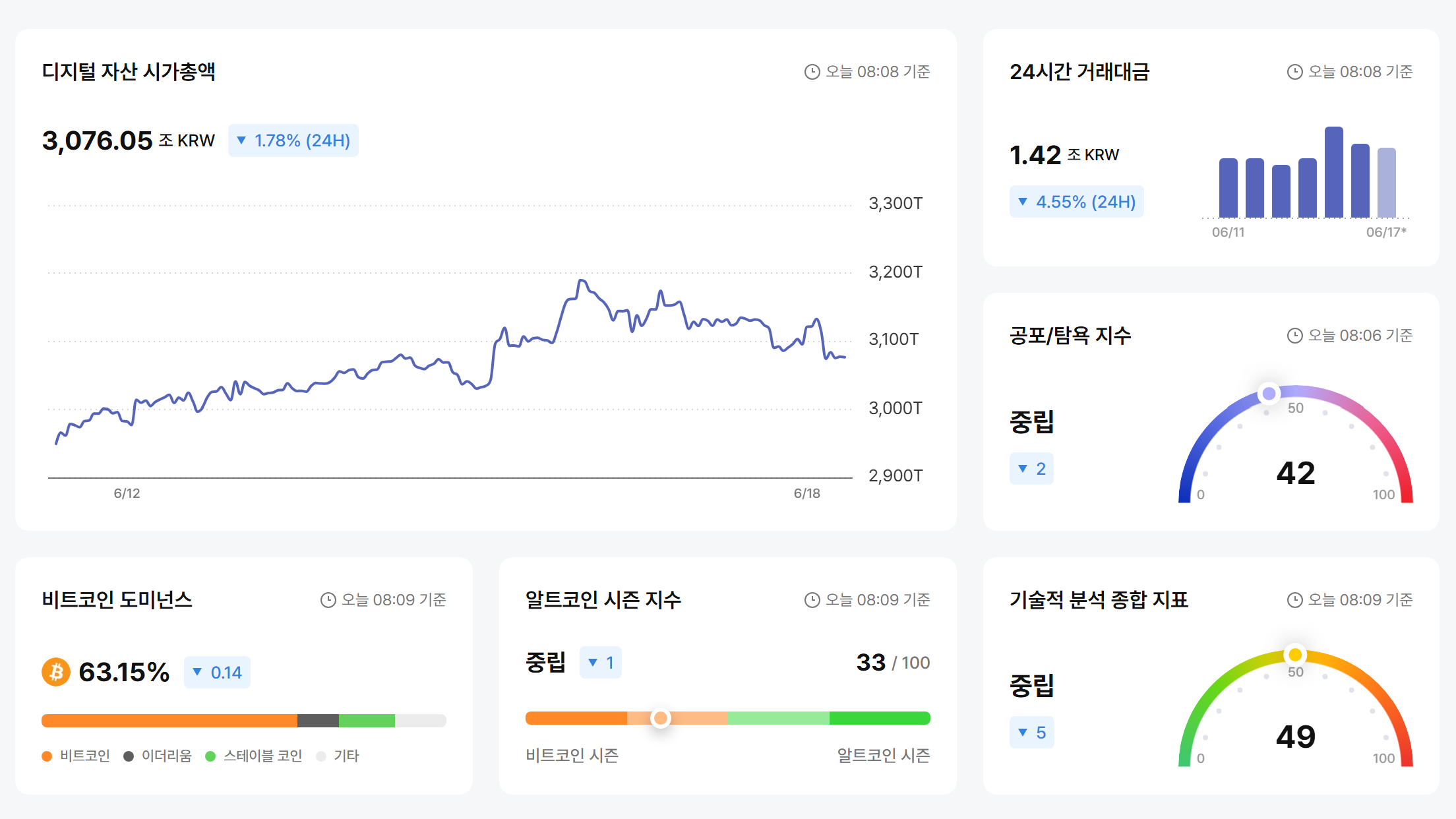Click 중립 status in altcoin season card
1456x819 pixels.
click(x=546, y=662)
